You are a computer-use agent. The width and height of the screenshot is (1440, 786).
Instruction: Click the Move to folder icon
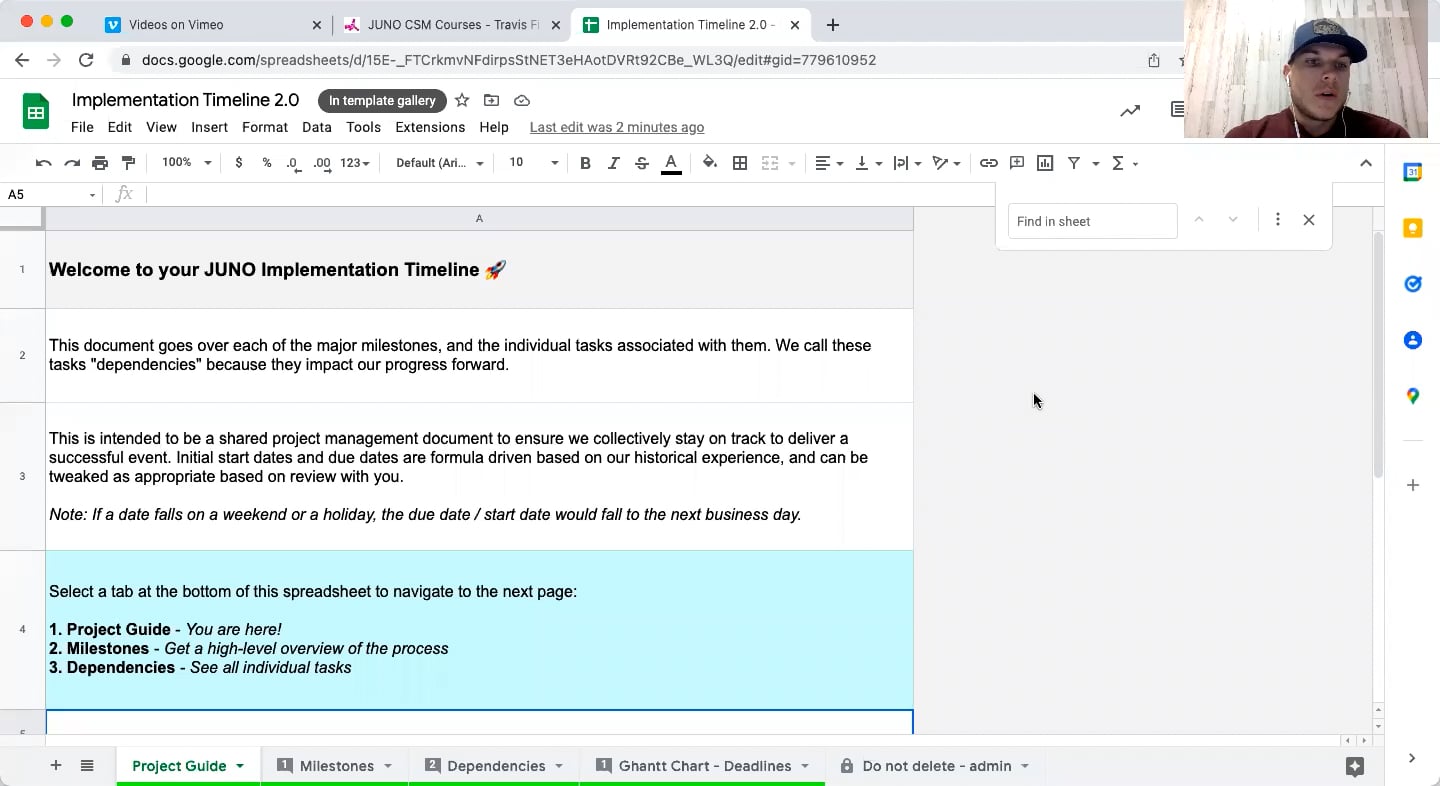(x=491, y=100)
